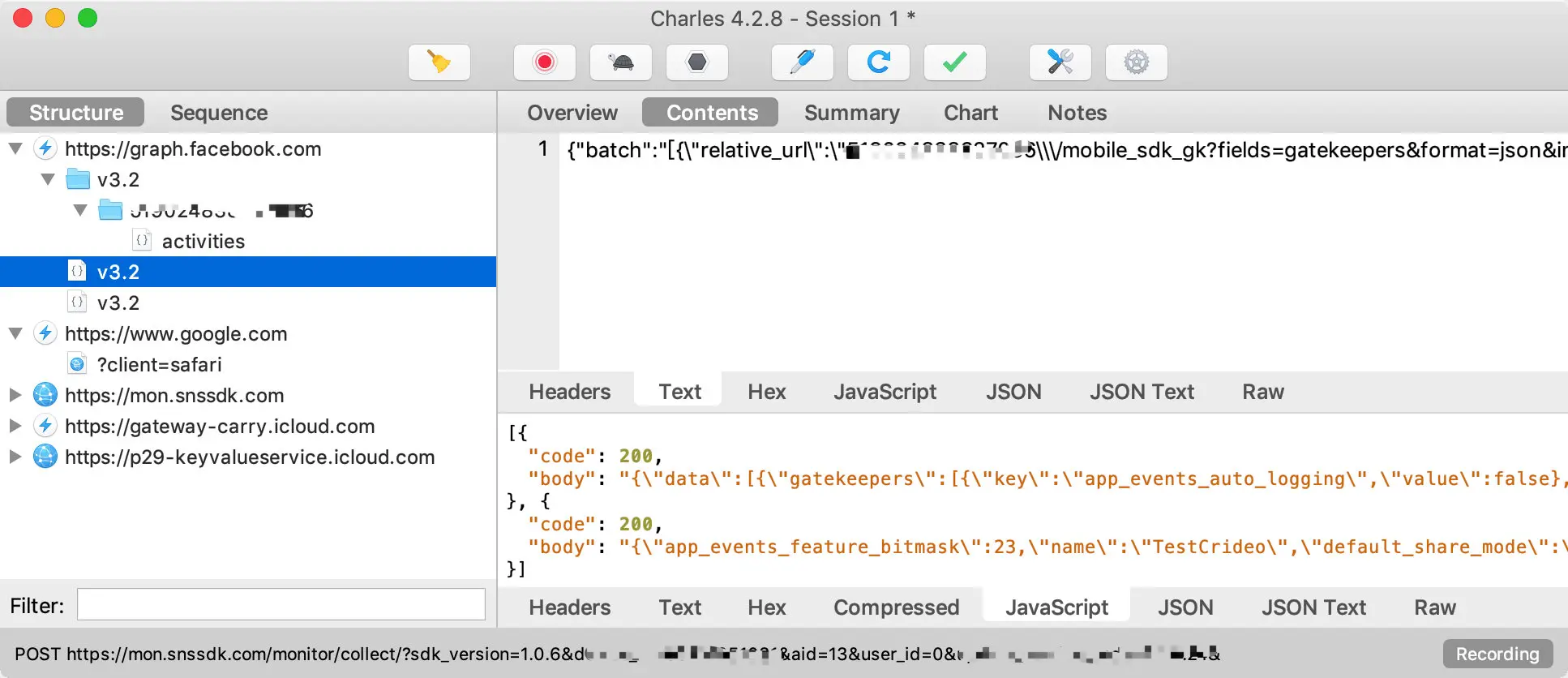Open the response Raw tab
Screen dimensions: 1568x678
(1435, 607)
